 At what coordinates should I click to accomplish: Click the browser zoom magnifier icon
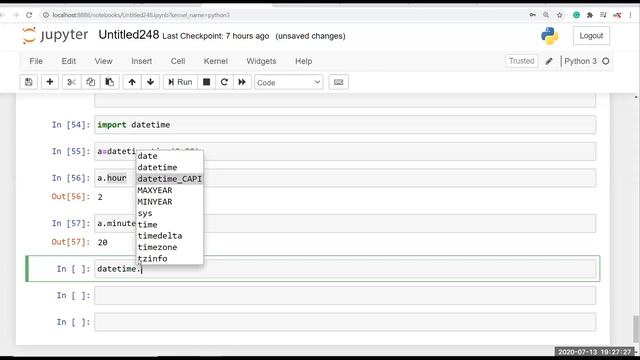click(x=546, y=15)
